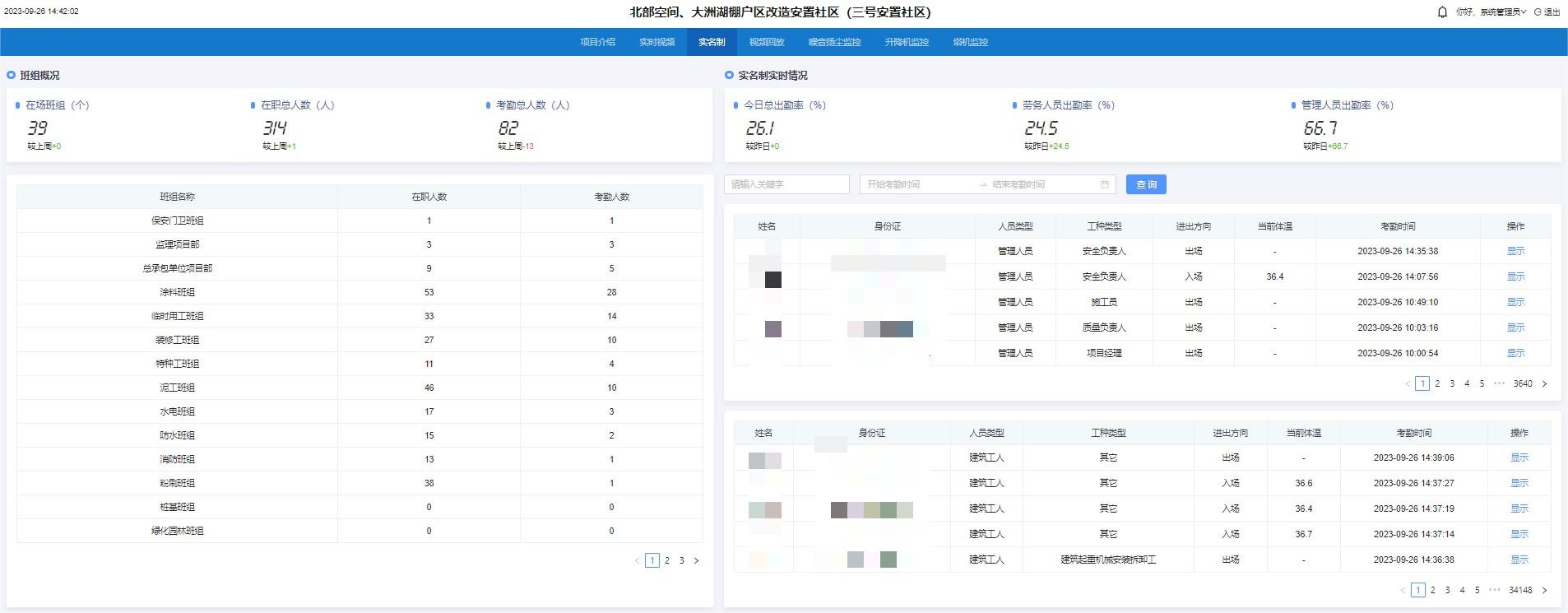
Task: Open the 塔机监控 tab
Action: (x=970, y=42)
